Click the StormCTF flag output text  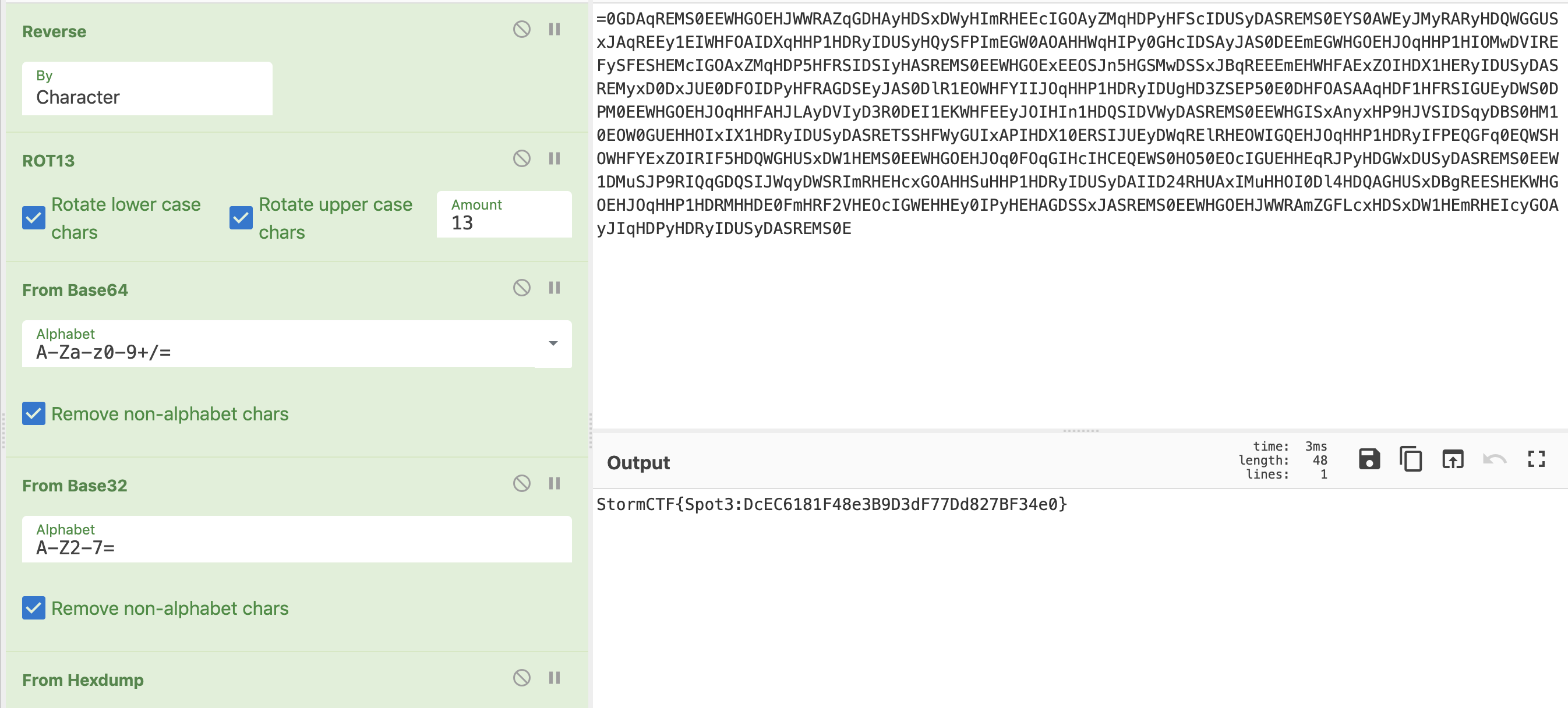tap(831, 505)
